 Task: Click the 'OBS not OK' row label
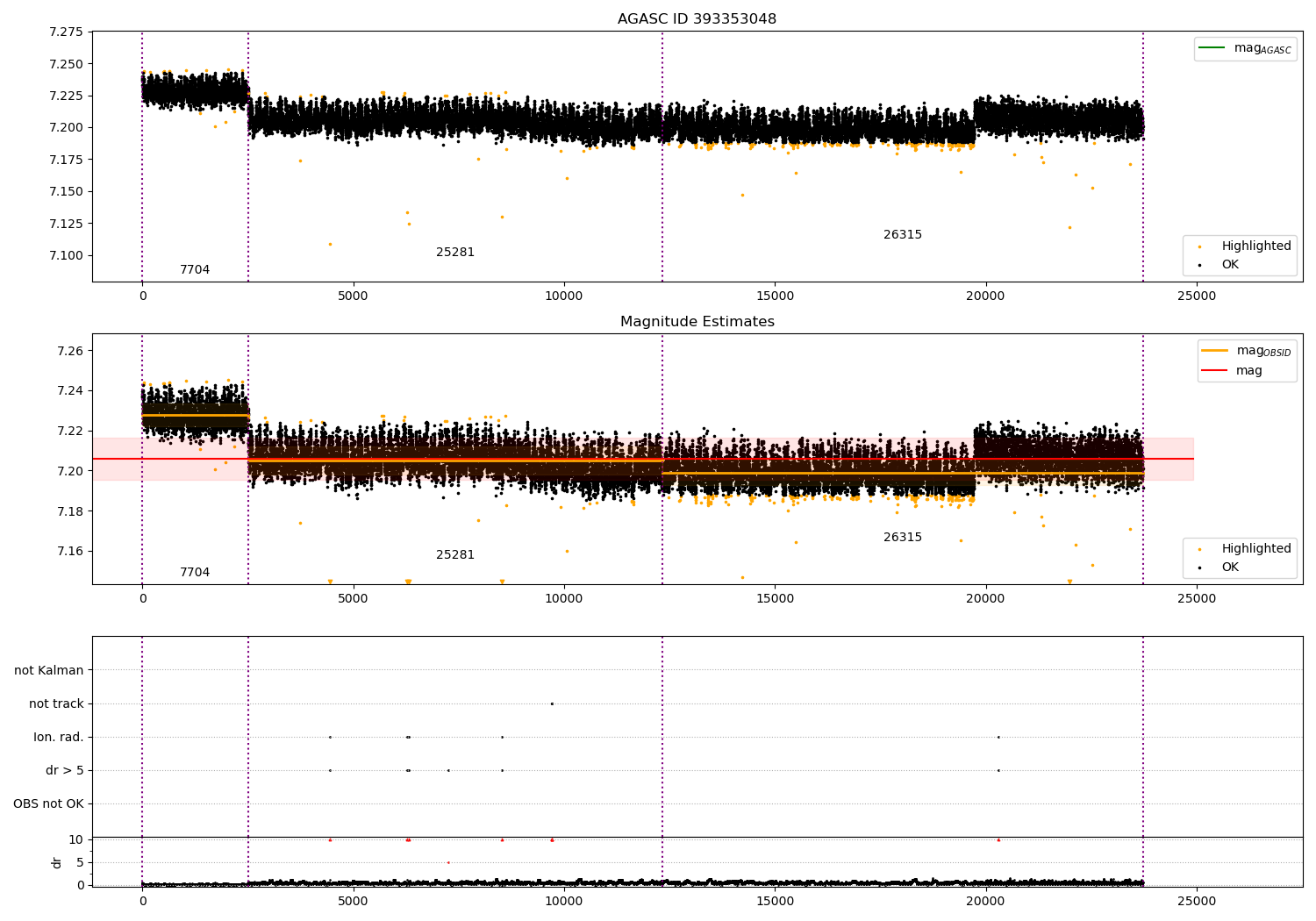click(48, 804)
